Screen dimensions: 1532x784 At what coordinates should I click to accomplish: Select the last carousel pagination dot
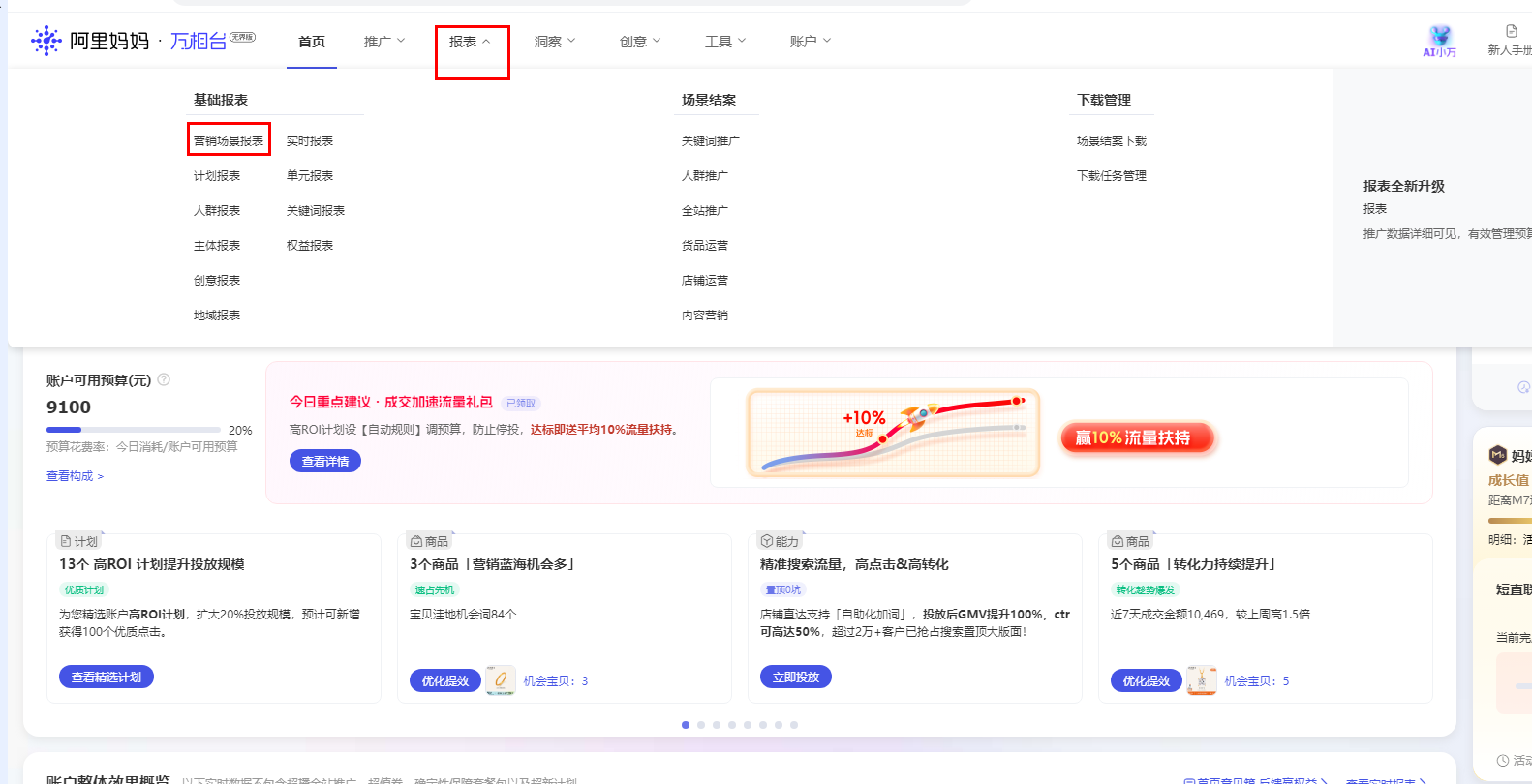[x=794, y=725]
